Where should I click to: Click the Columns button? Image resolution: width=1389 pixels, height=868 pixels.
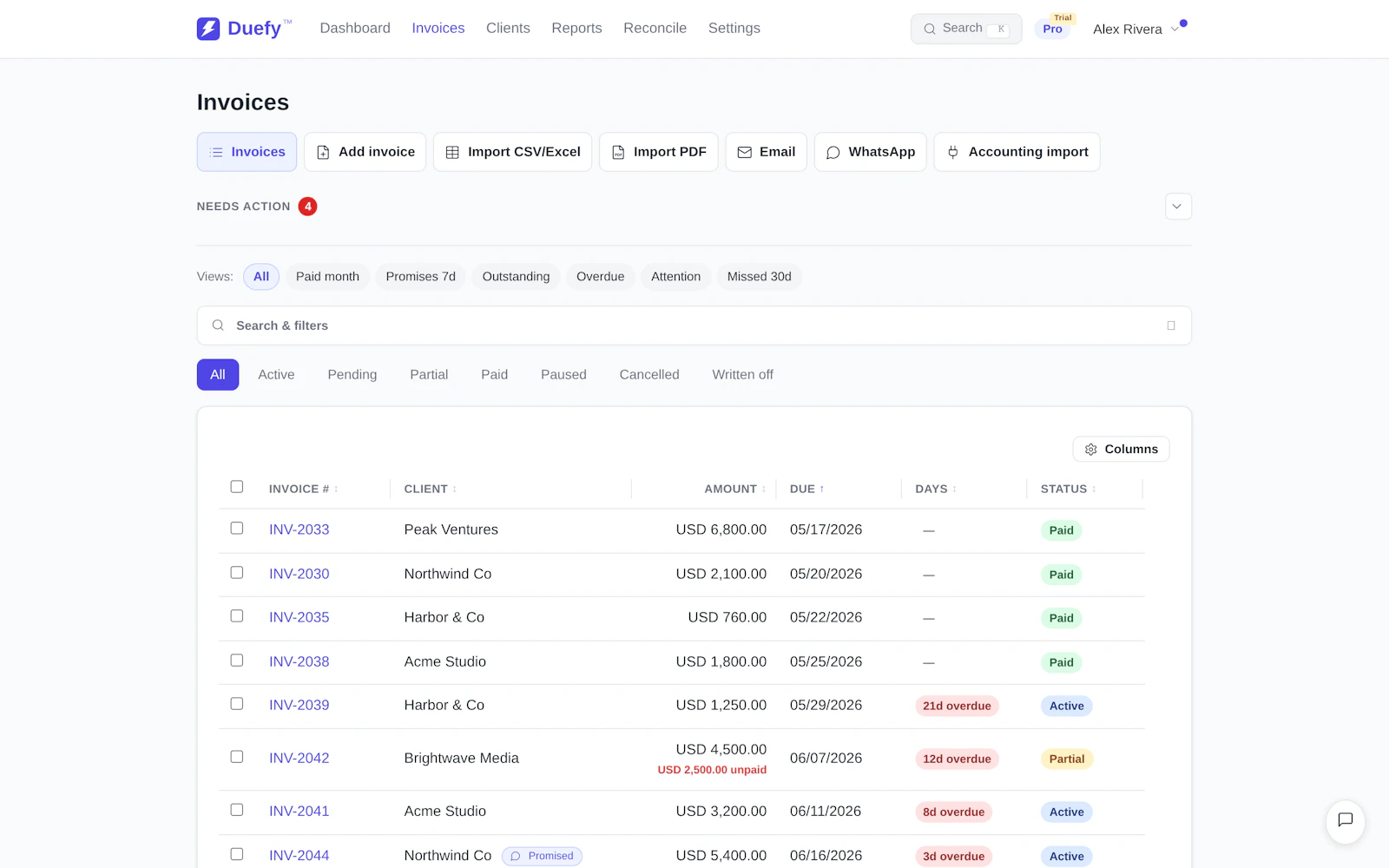(1121, 450)
